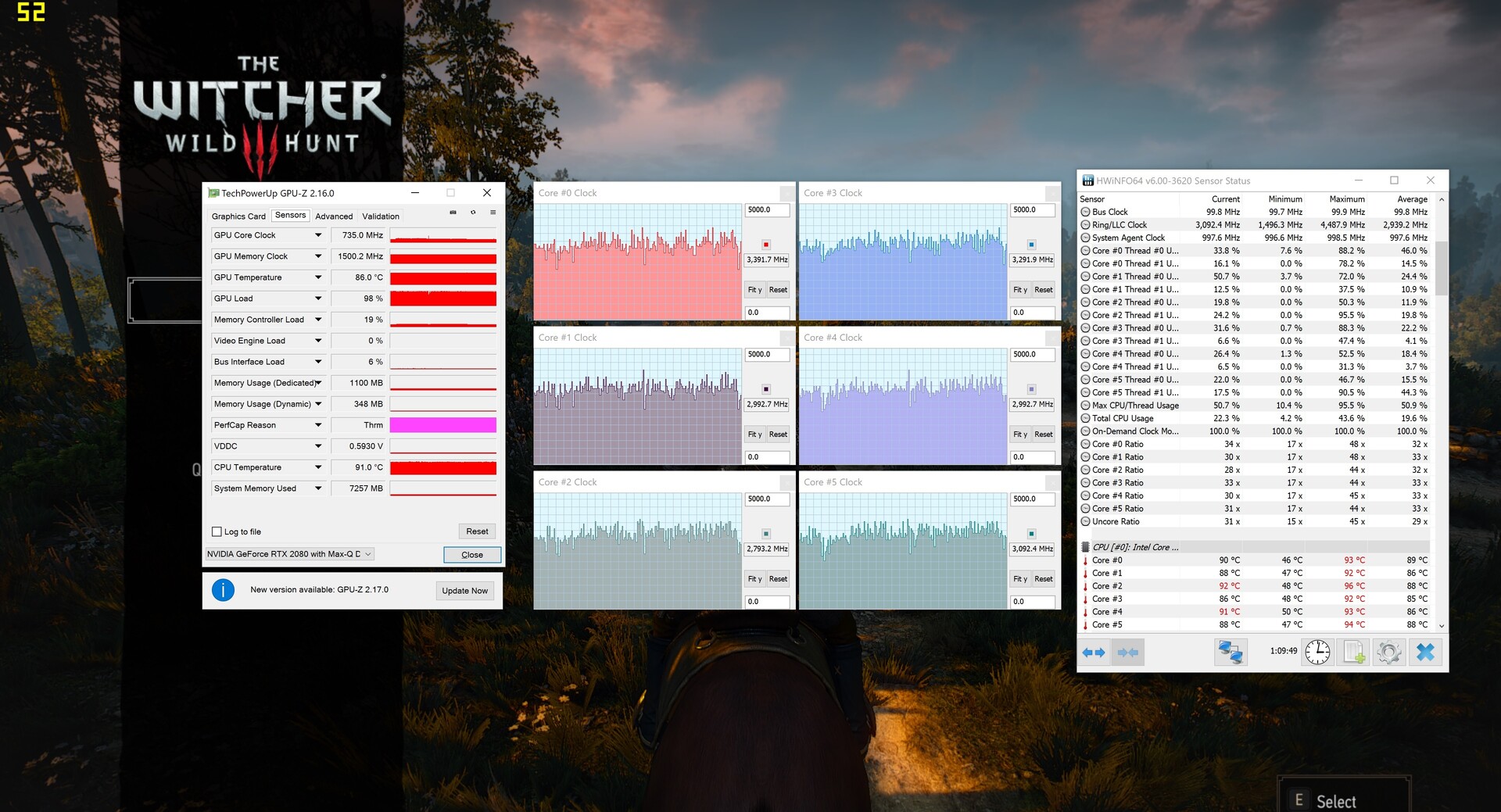Click HWiNFO collapse columns arrows icon
Image resolution: width=1501 pixels, height=812 pixels.
point(1128,653)
